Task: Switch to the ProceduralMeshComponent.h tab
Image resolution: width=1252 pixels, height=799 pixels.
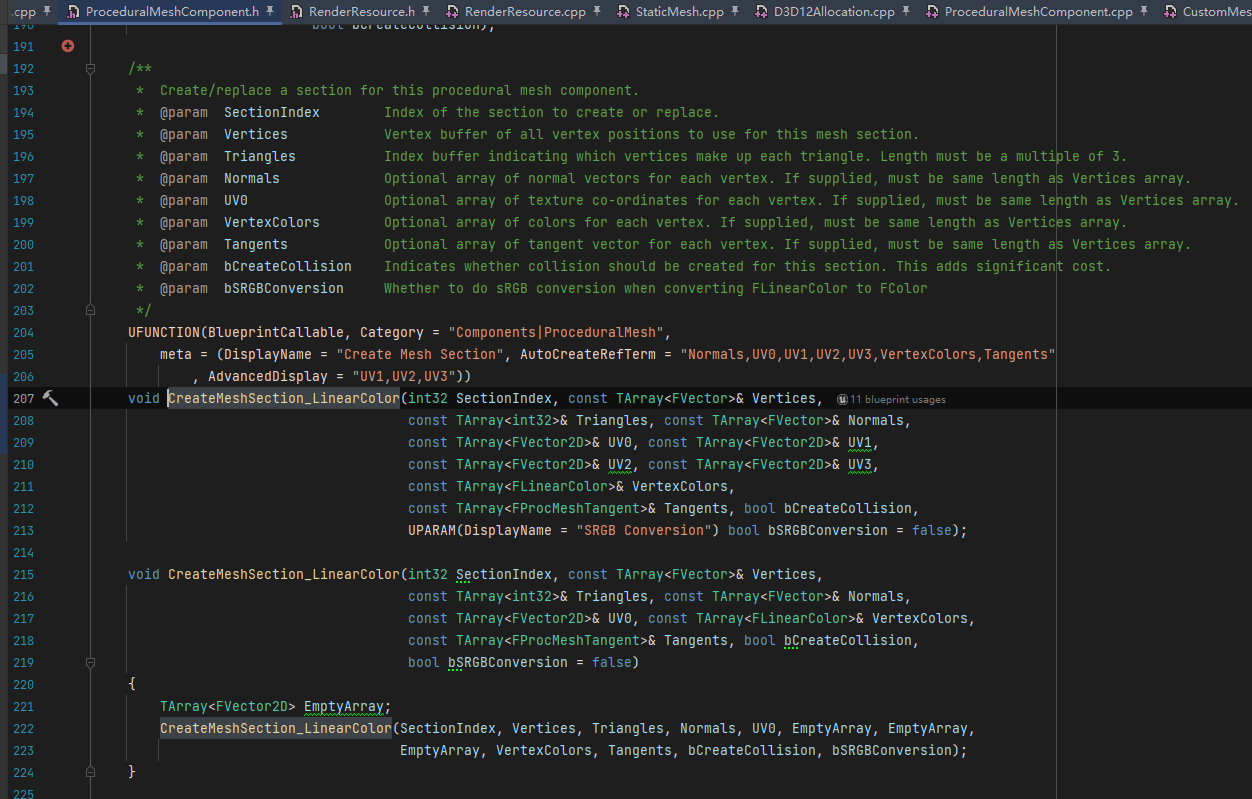Action: click(x=169, y=12)
